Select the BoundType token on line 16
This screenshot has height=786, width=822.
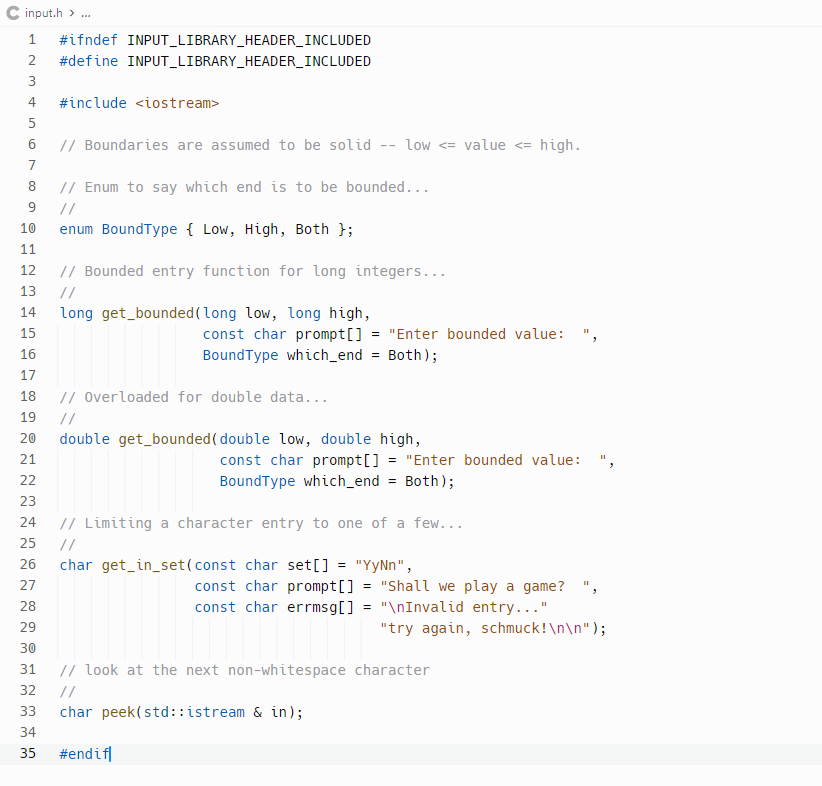240,354
